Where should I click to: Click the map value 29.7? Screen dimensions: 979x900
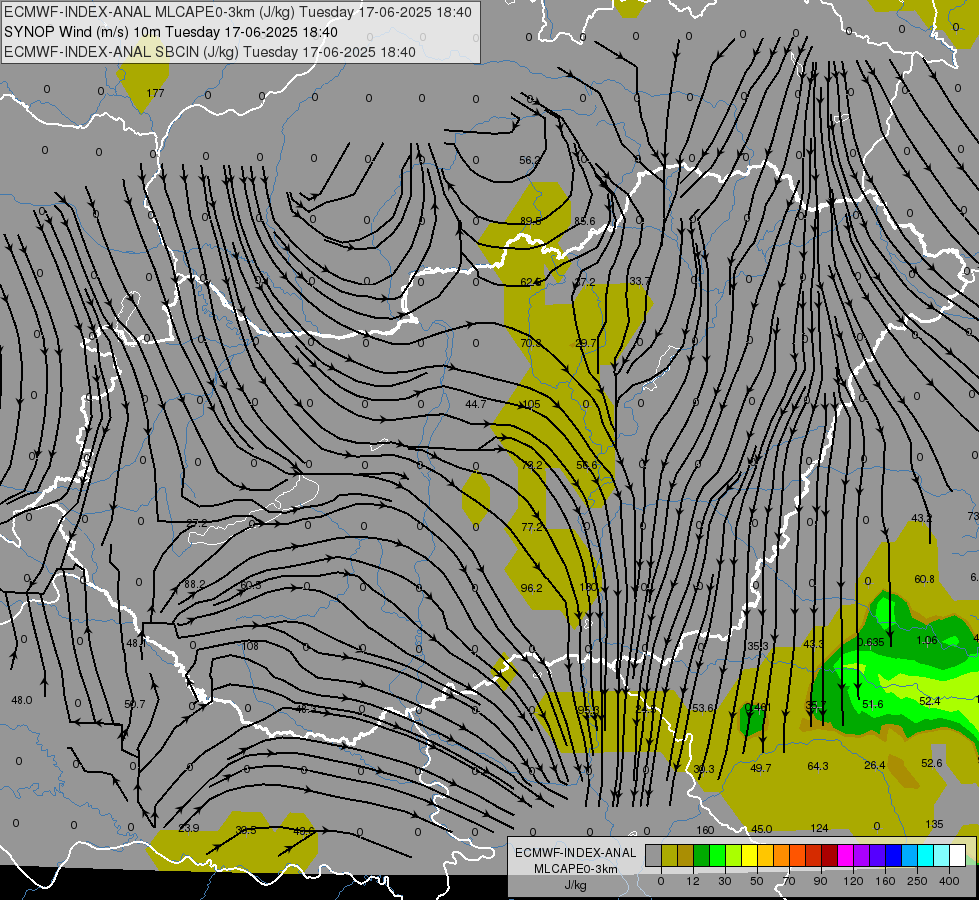[585, 343]
